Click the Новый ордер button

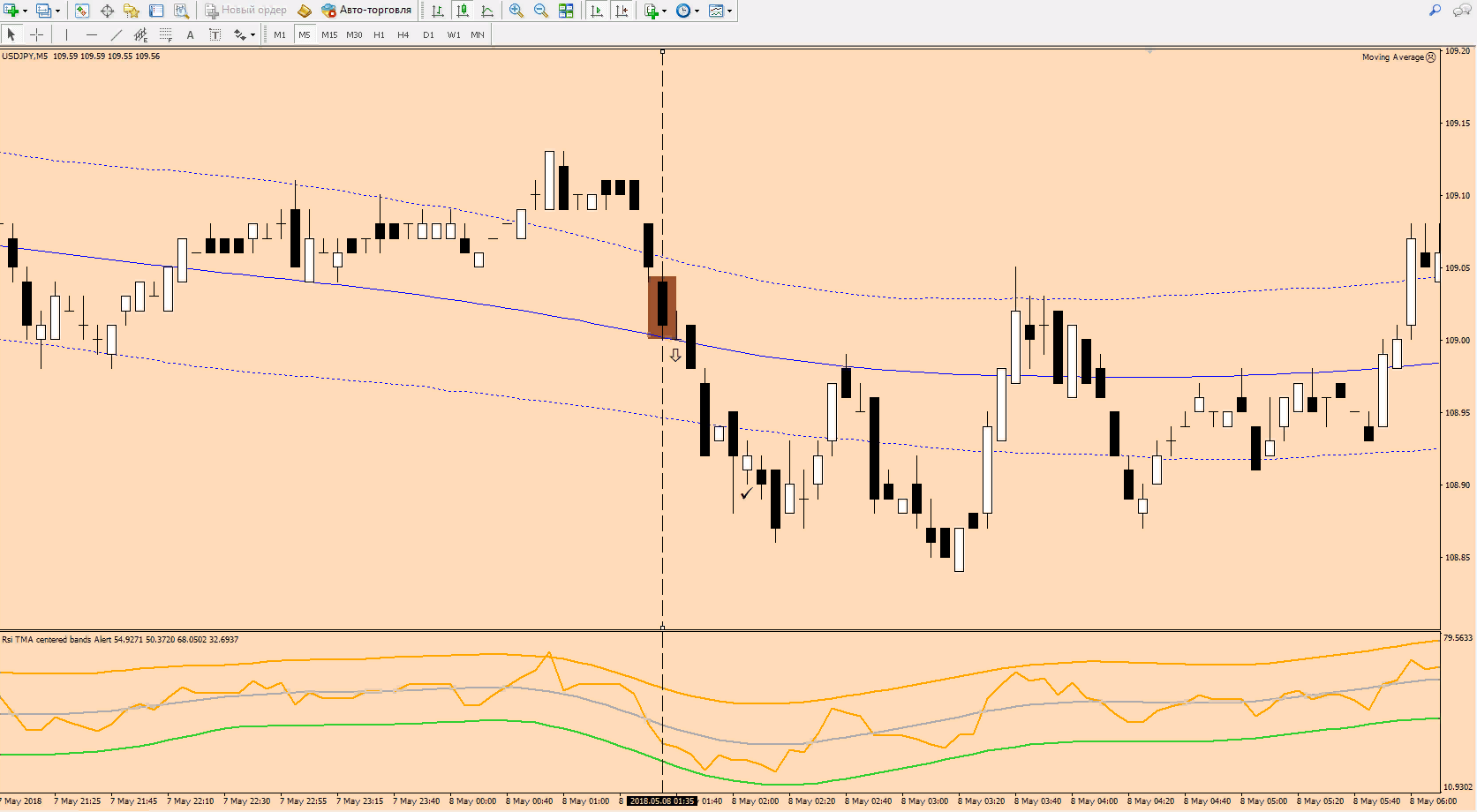click(x=245, y=11)
